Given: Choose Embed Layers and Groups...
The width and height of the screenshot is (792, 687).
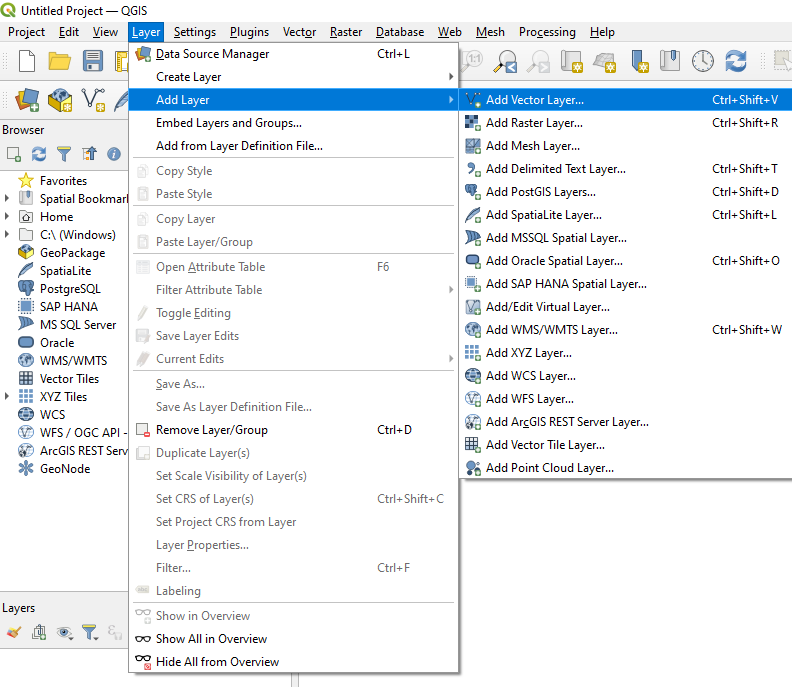Looking at the screenshot, I should pyautogui.click(x=293, y=123).
